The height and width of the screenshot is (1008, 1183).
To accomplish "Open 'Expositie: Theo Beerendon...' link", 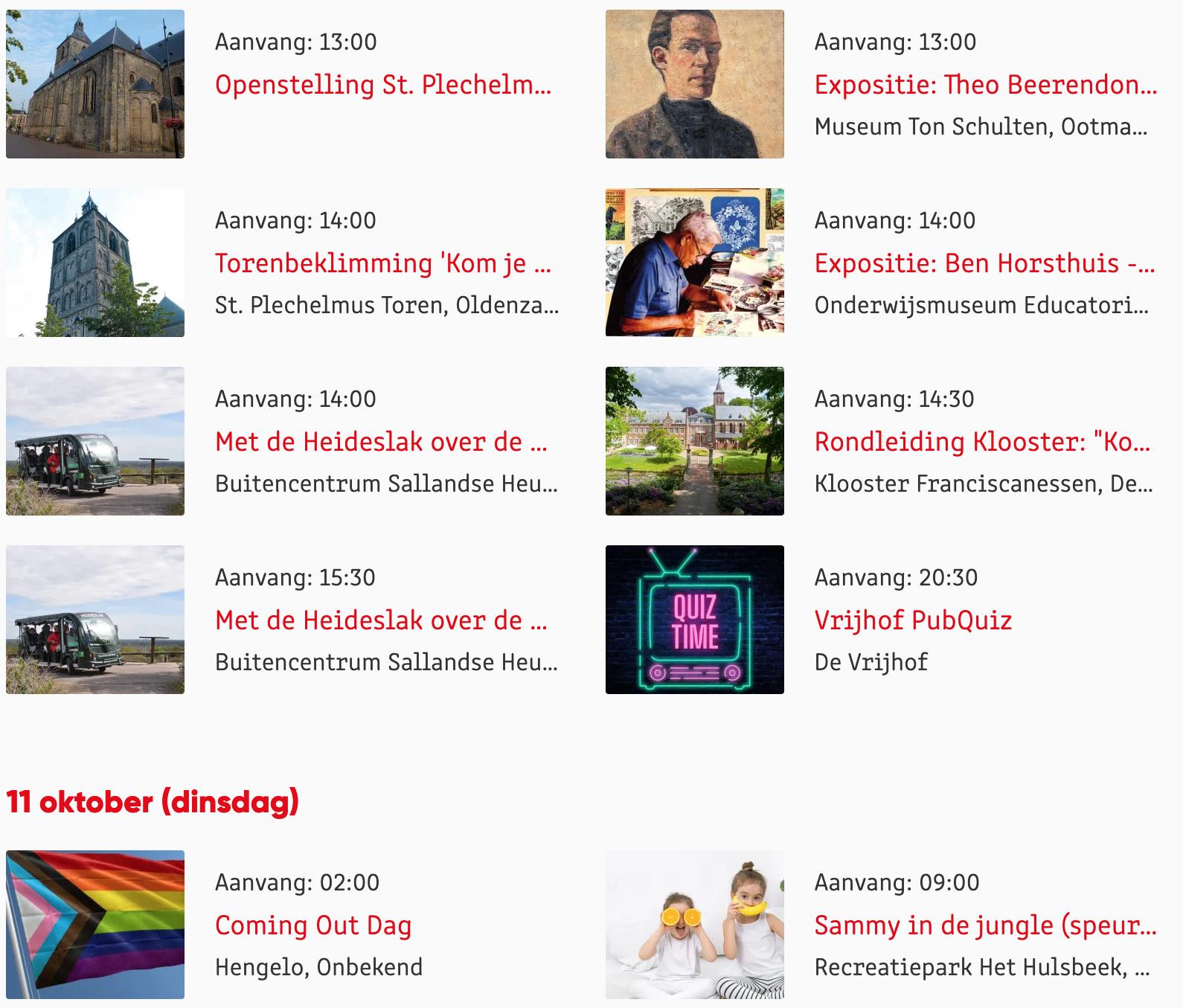I will click(x=986, y=85).
